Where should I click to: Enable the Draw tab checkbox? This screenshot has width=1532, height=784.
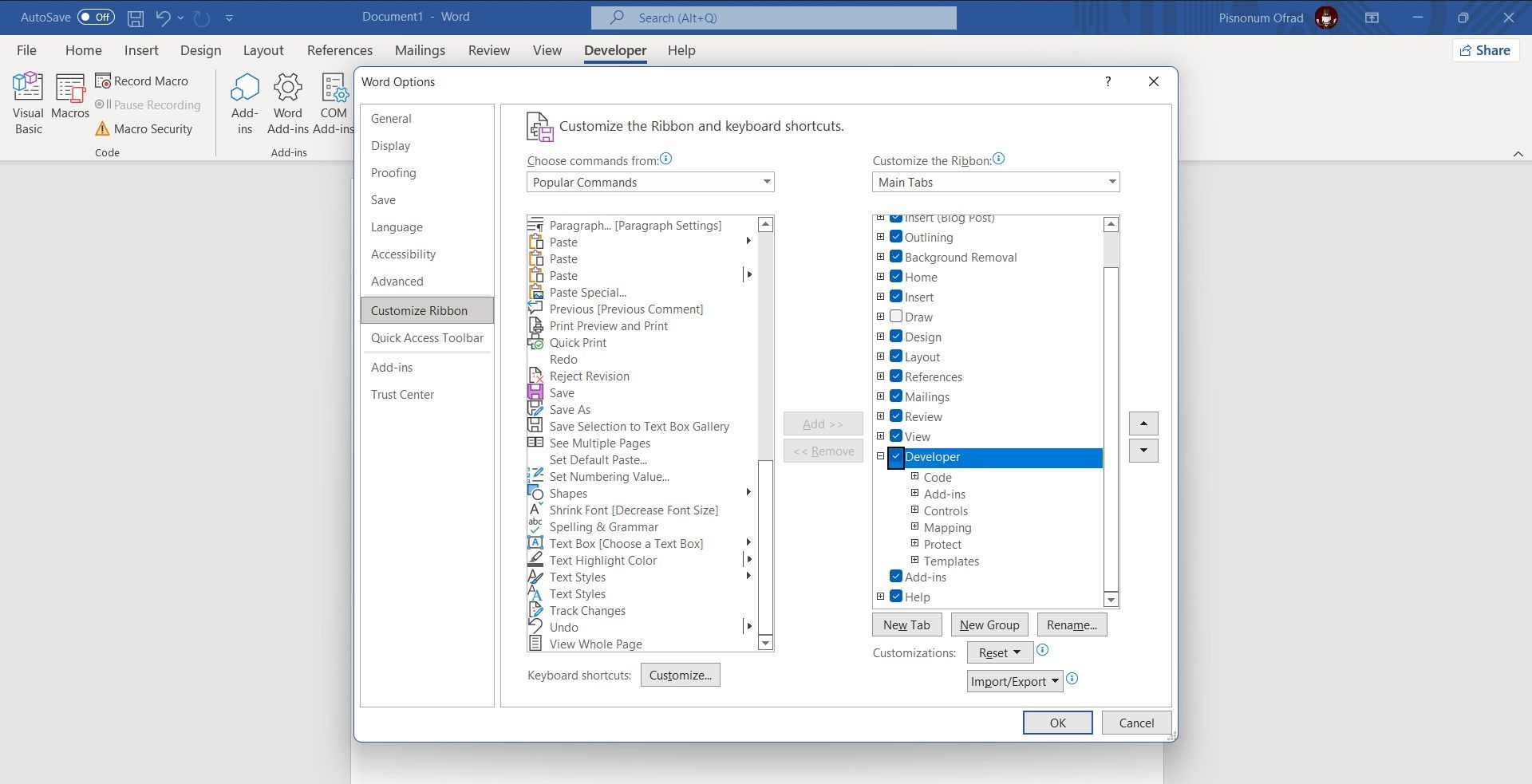(896, 316)
